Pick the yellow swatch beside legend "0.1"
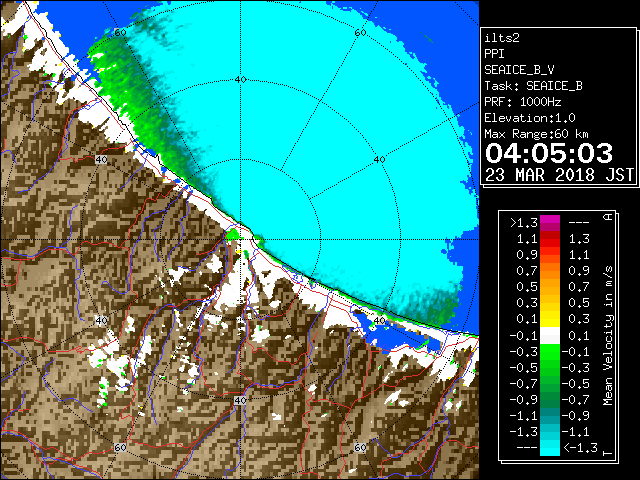Screen dimensions: 640x480 click(550, 319)
